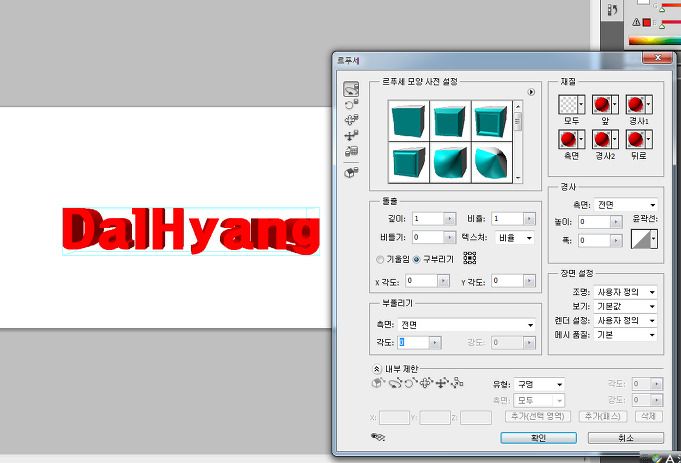This screenshot has height=463, width=681.
Task: Choose the second cube preset in top row
Action: tap(450, 121)
